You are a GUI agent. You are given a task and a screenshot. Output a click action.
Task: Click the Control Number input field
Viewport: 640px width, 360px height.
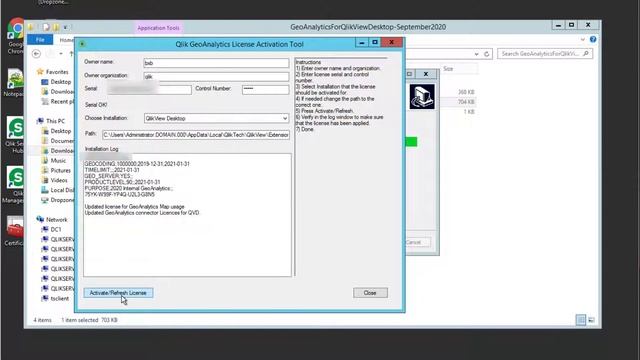[265, 89]
